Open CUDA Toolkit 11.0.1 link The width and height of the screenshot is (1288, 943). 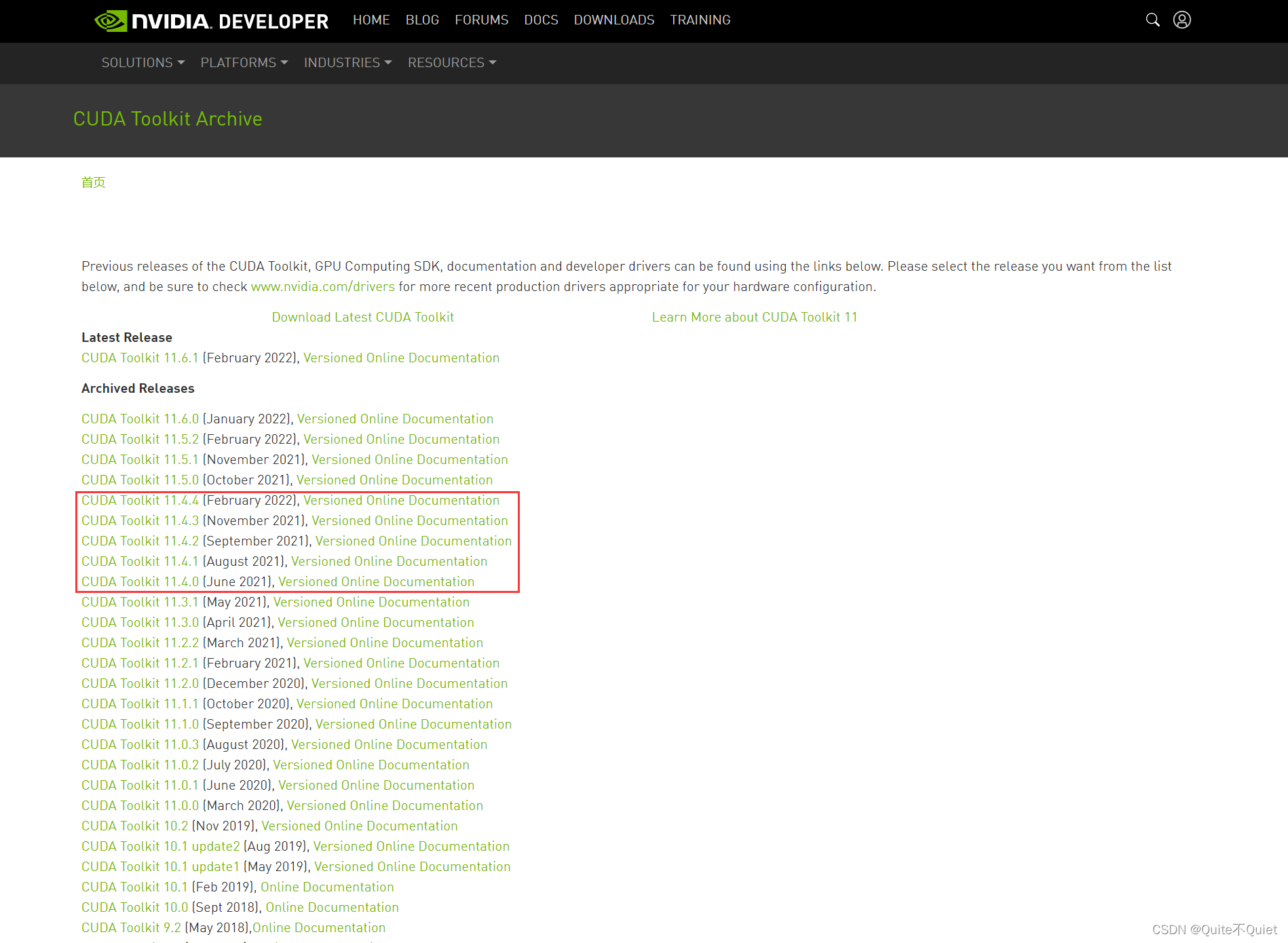pos(140,786)
